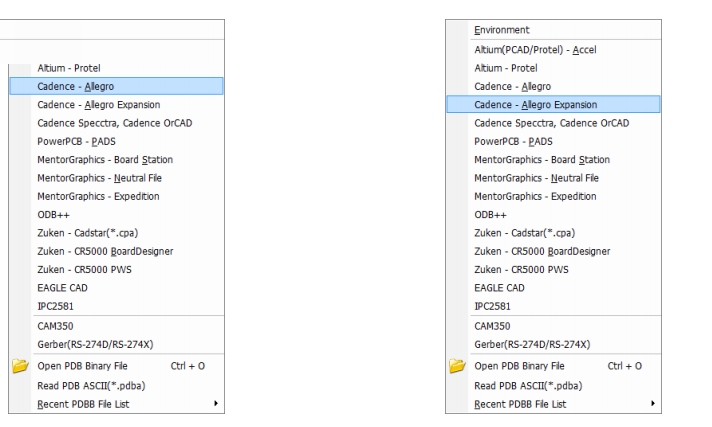Image resolution: width=712 pixels, height=427 pixels.
Task: Pick Zuken - CR5000 BoardDesigner, left menu
Action: (x=103, y=250)
